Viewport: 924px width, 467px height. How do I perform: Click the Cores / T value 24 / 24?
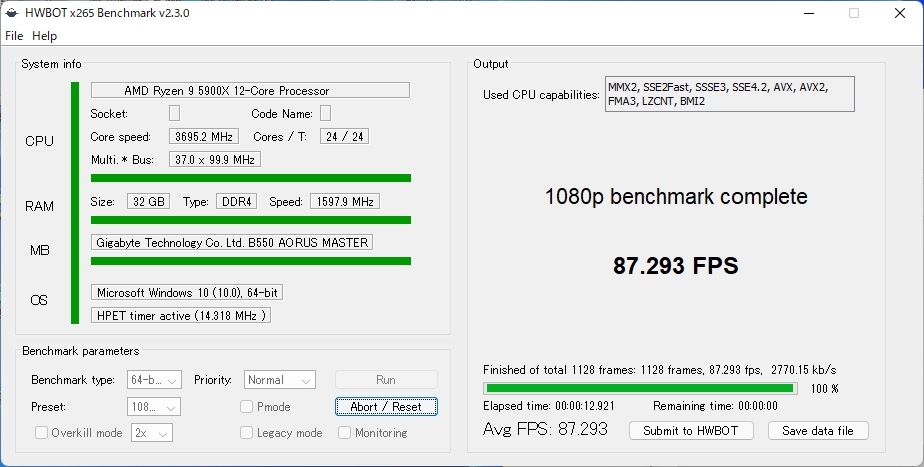pyautogui.click(x=345, y=136)
